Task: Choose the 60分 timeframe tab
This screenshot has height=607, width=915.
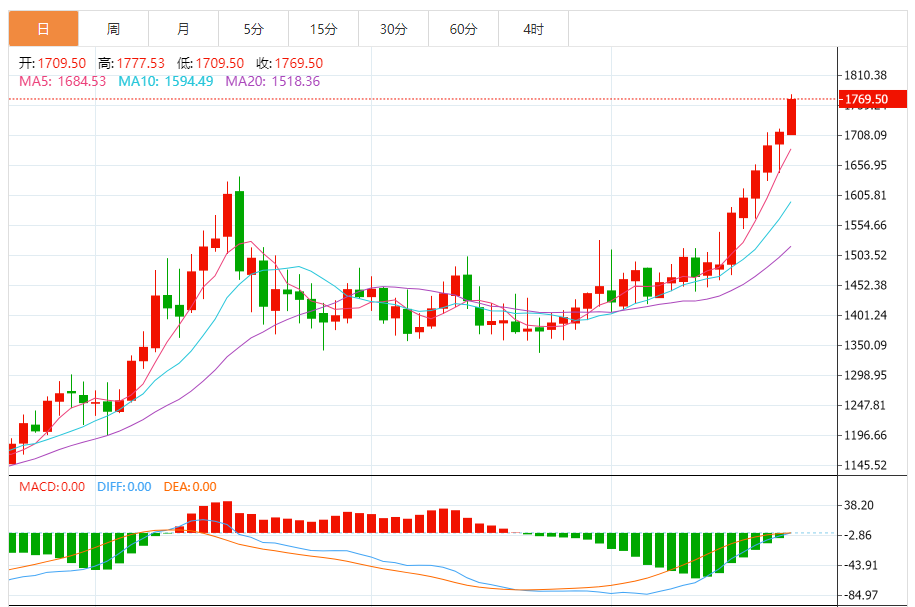Action: pyautogui.click(x=463, y=29)
